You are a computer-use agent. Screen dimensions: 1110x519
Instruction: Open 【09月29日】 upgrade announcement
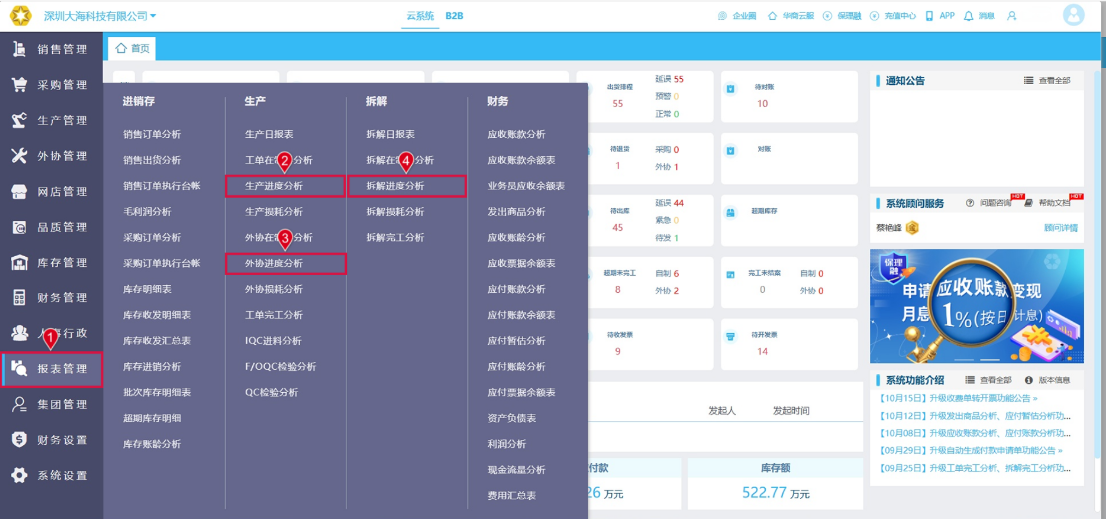pos(970,450)
